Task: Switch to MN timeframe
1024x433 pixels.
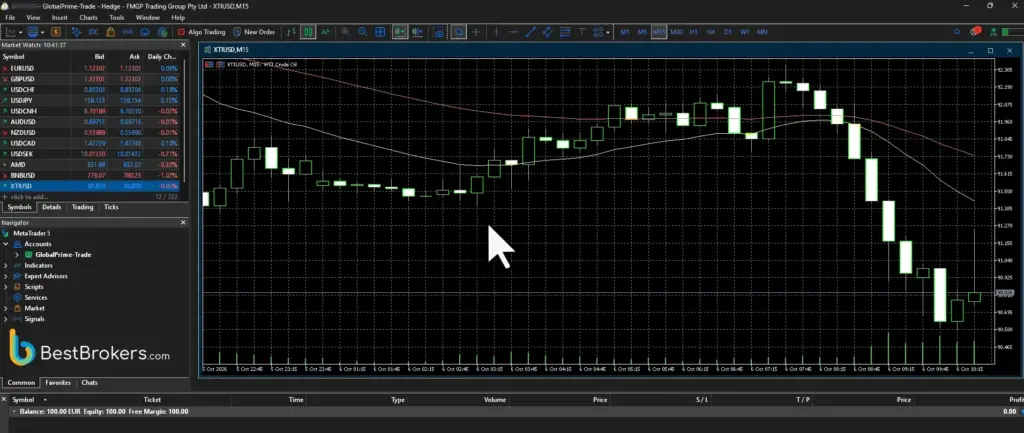Action: [x=762, y=32]
